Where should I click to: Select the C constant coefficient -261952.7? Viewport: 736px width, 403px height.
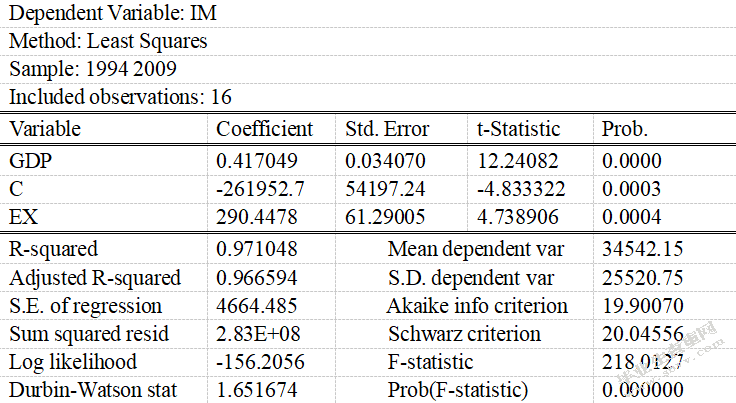pos(260,189)
